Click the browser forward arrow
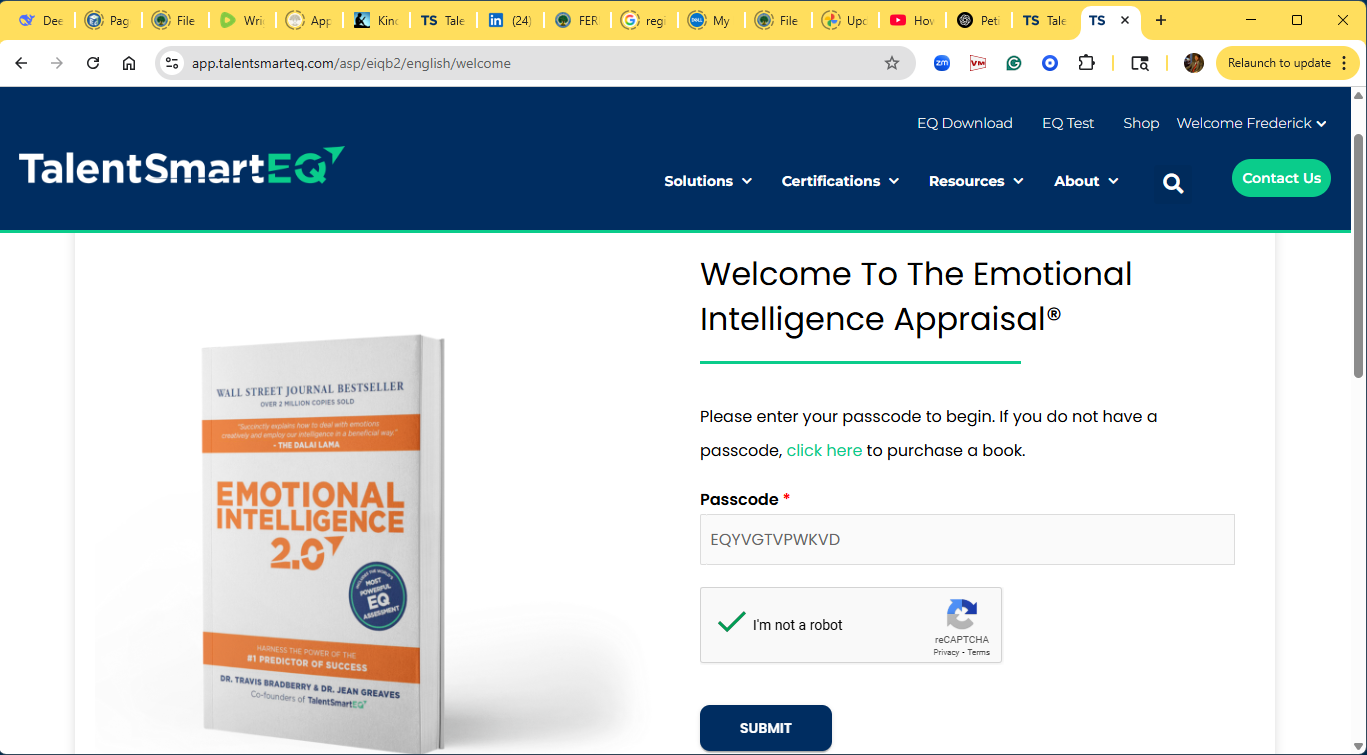This screenshot has height=755, width=1367. 57,63
